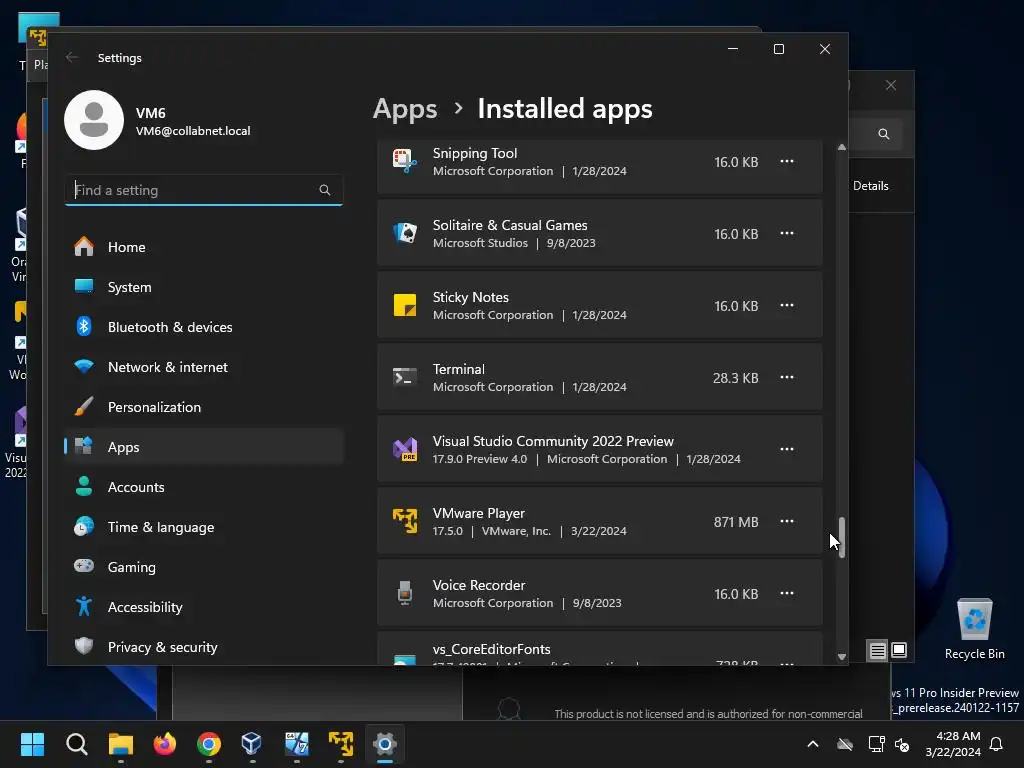
Task: Click the vs_CoreEditorFonts entry name
Action: 491,649
